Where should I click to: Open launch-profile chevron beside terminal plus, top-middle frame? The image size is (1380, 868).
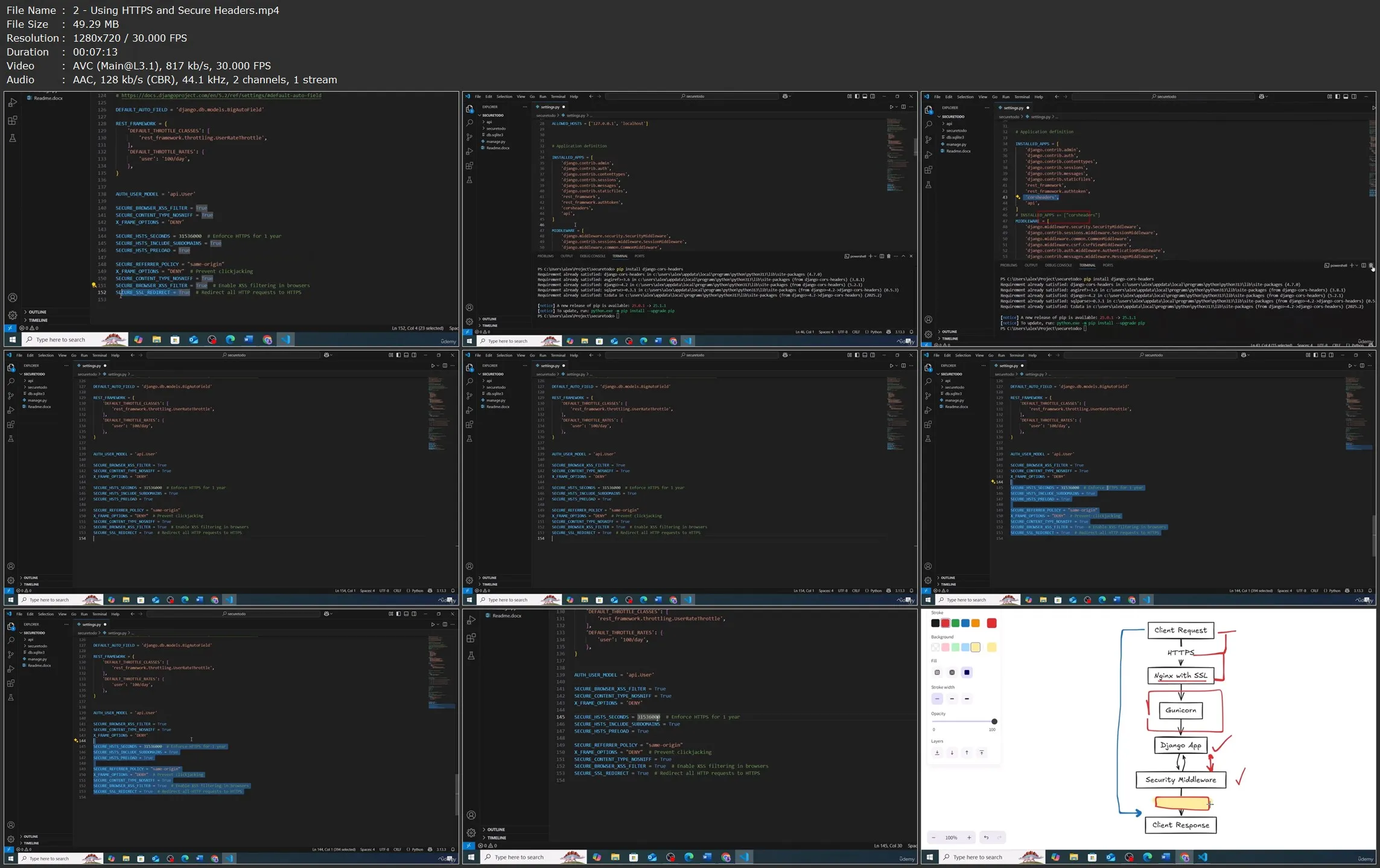pyautogui.click(x=875, y=256)
